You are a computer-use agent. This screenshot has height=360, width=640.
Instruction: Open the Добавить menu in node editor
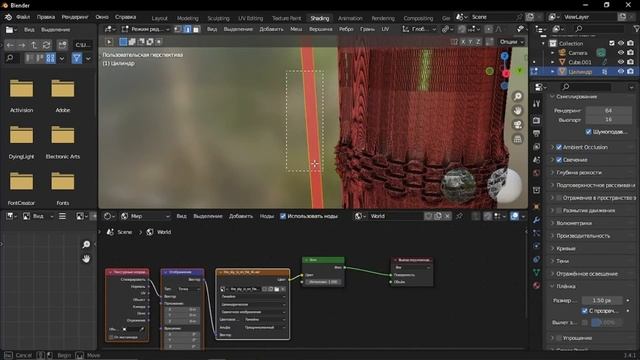pos(241,216)
